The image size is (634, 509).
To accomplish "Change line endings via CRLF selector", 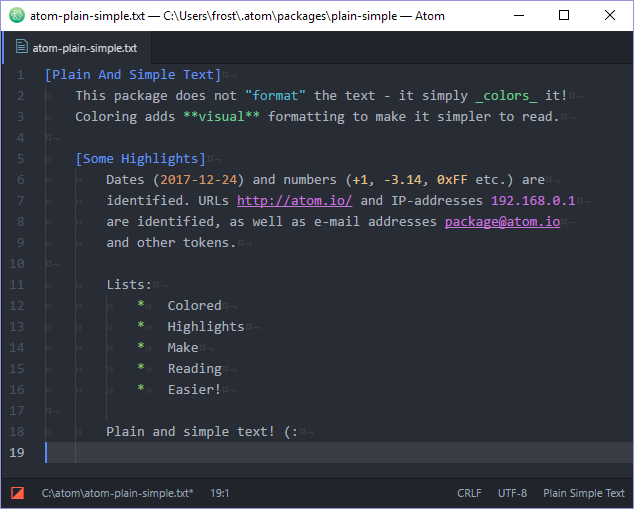I will (x=469, y=493).
